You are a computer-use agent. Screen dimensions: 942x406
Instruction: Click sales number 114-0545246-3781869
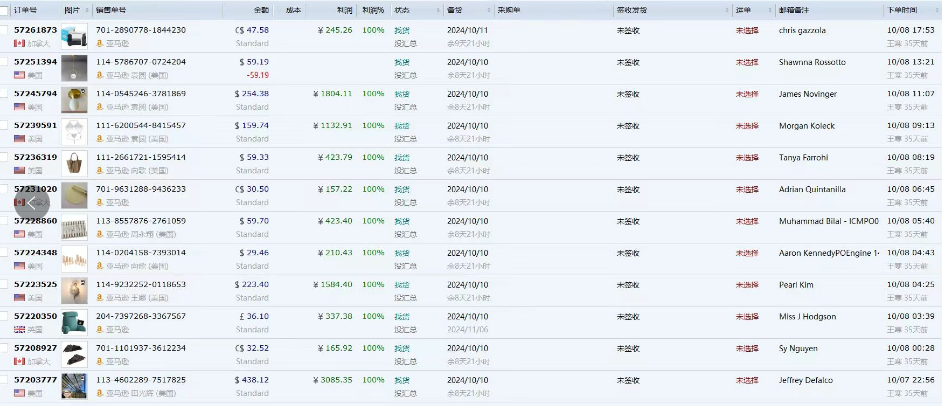141,94
